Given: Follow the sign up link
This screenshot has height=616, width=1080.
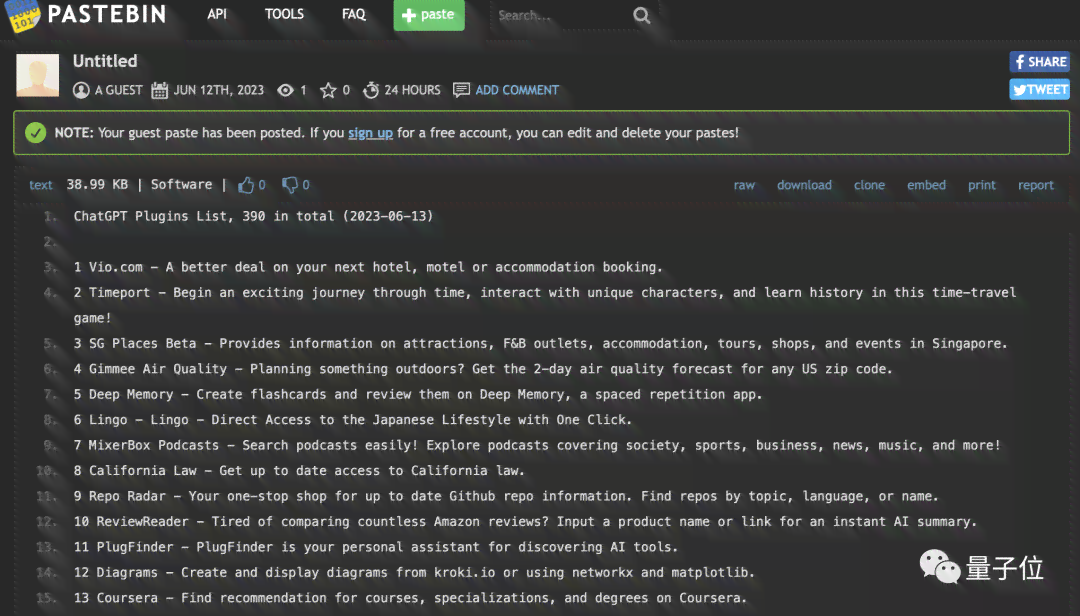Looking at the screenshot, I should [x=371, y=133].
